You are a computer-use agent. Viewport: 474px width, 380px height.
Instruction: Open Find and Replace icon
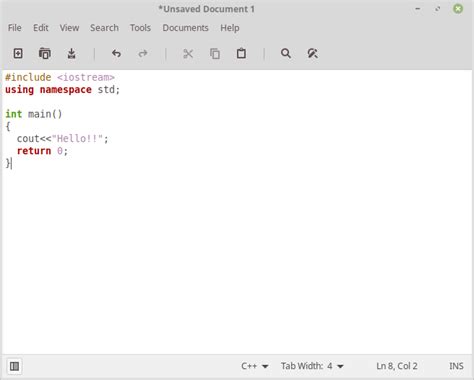pyautogui.click(x=312, y=53)
